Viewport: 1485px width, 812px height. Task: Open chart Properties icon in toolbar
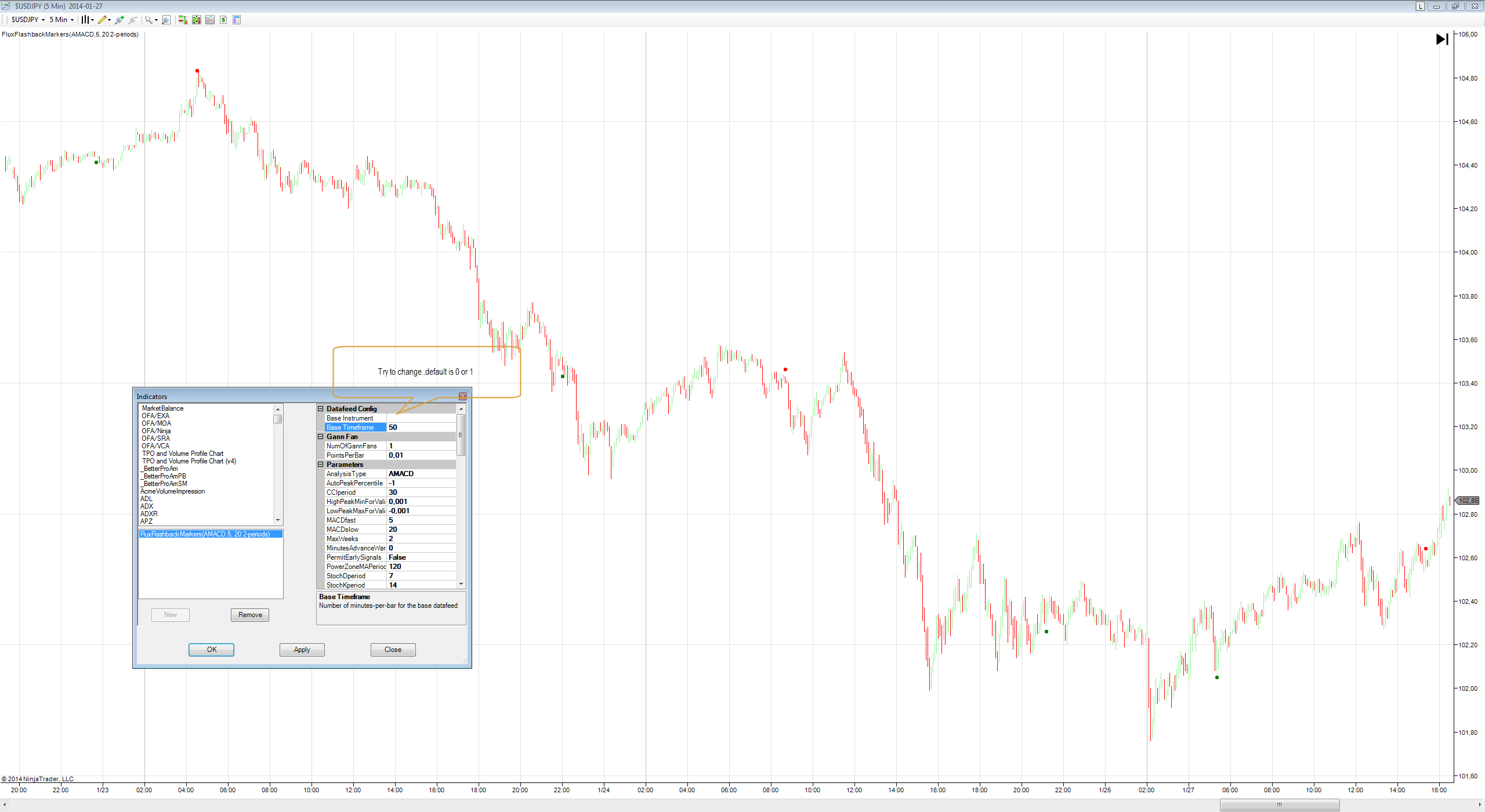click(x=237, y=20)
